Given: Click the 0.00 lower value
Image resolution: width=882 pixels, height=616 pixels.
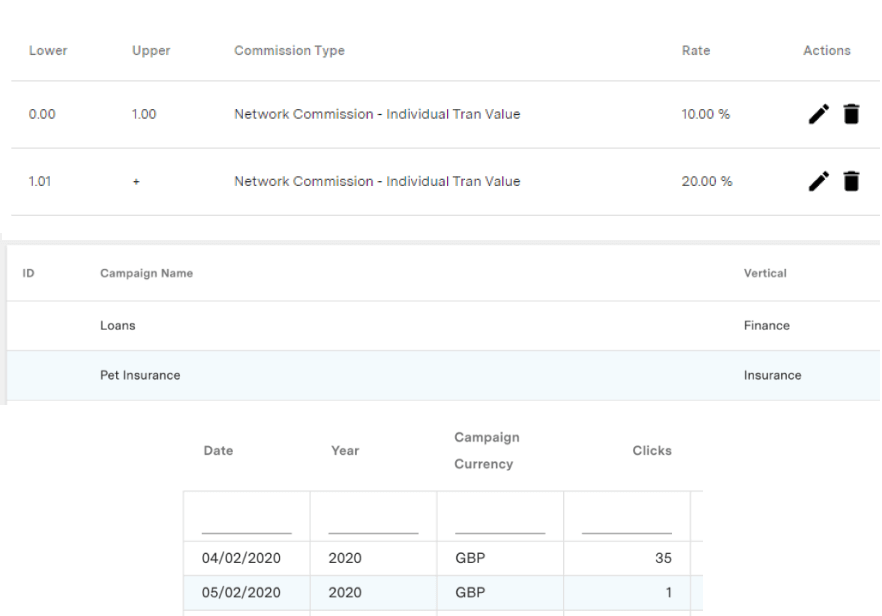Looking at the screenshot, I should point(42,114).
